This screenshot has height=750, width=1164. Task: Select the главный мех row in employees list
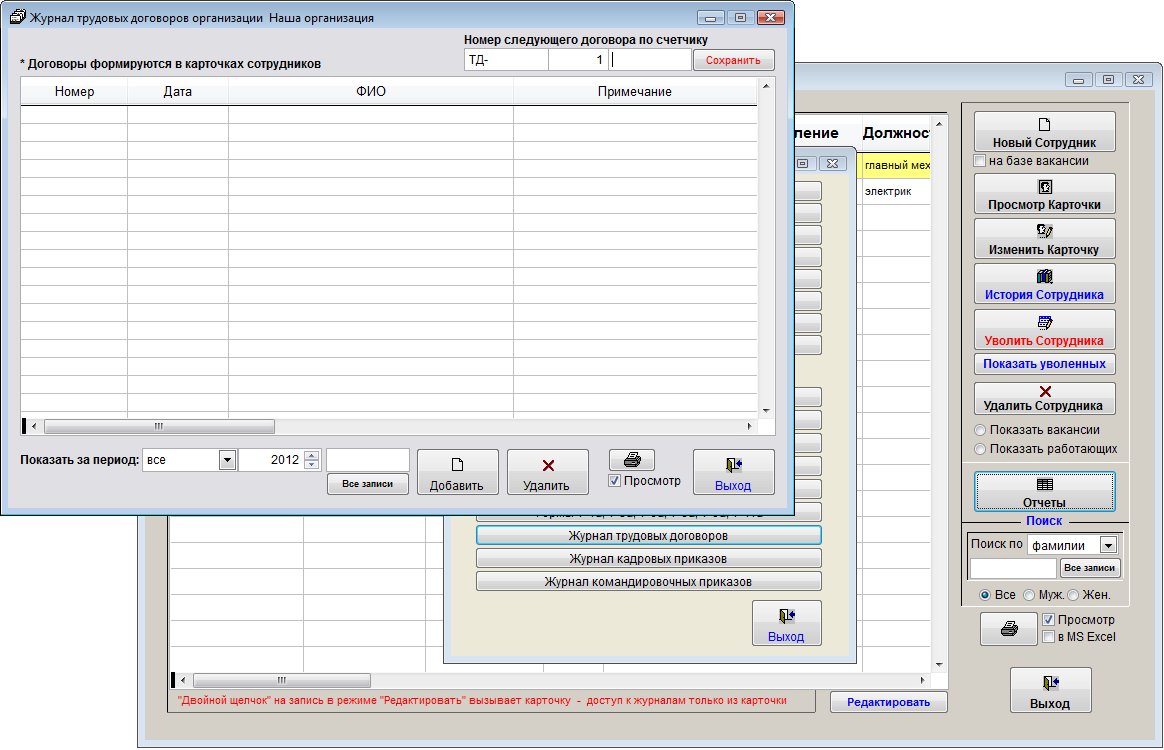[x=895, y=166]
